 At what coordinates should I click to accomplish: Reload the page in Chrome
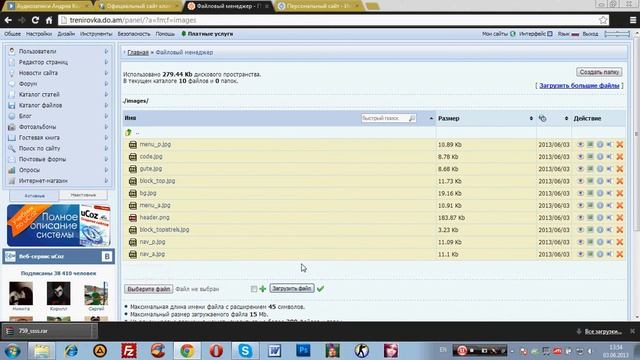click(35, 20)
